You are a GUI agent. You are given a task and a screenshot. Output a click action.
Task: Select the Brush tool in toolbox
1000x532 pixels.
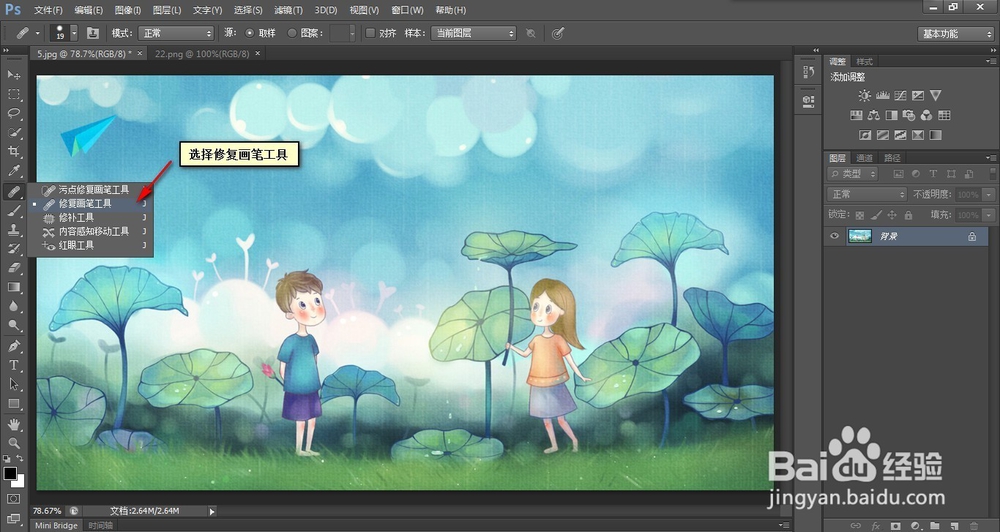[x=13, y=211]
